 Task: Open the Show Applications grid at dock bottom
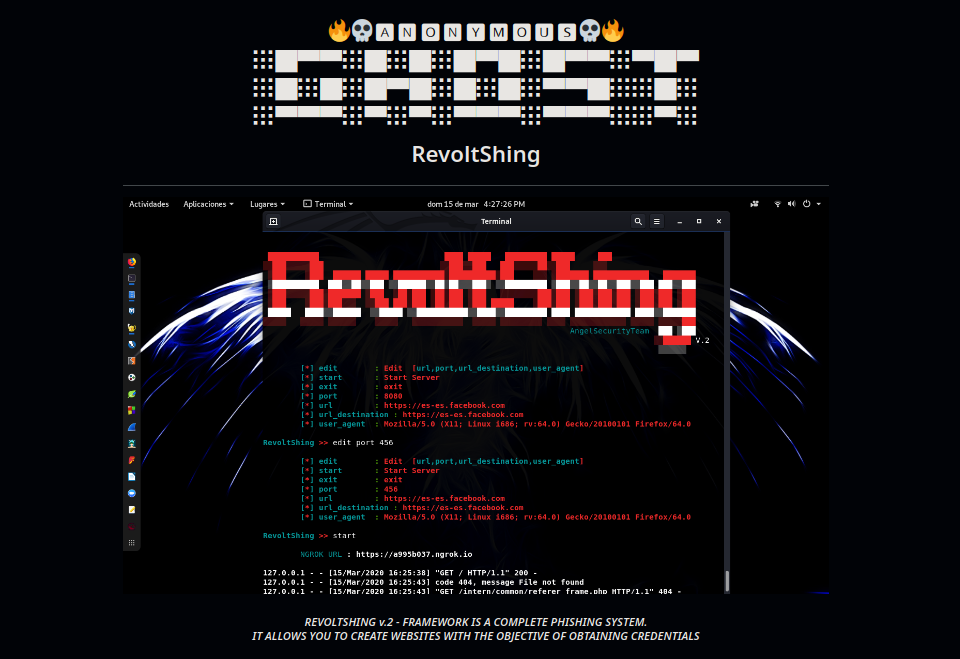[x=132, y=542]
